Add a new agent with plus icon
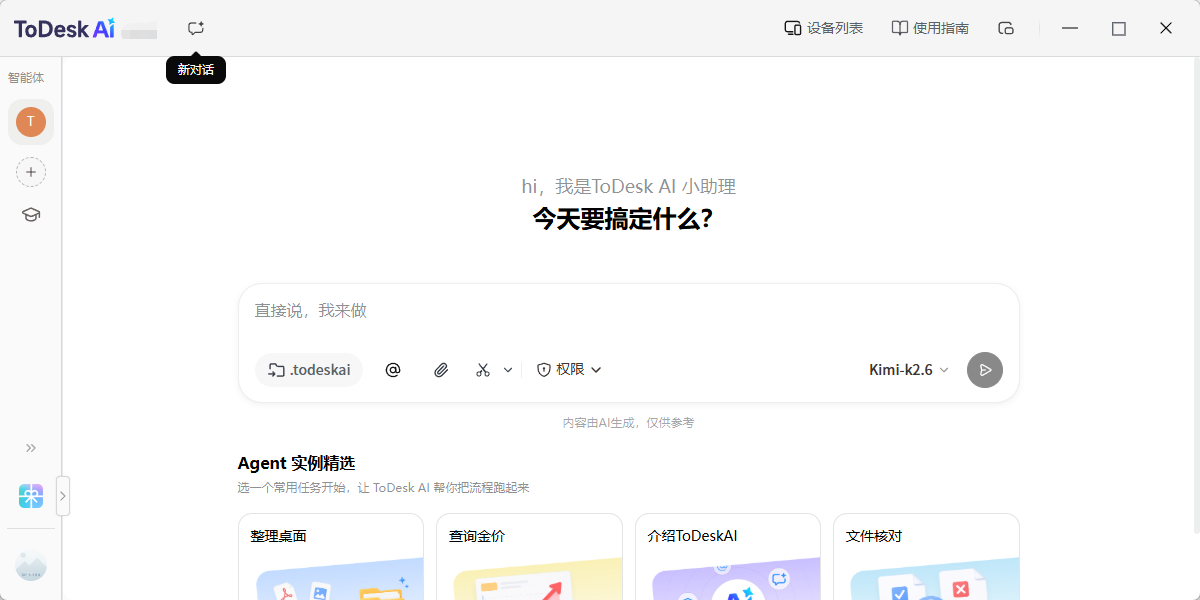Viewport: 1200px width, 600px height. pyautogui.click(x=31, y=172)
